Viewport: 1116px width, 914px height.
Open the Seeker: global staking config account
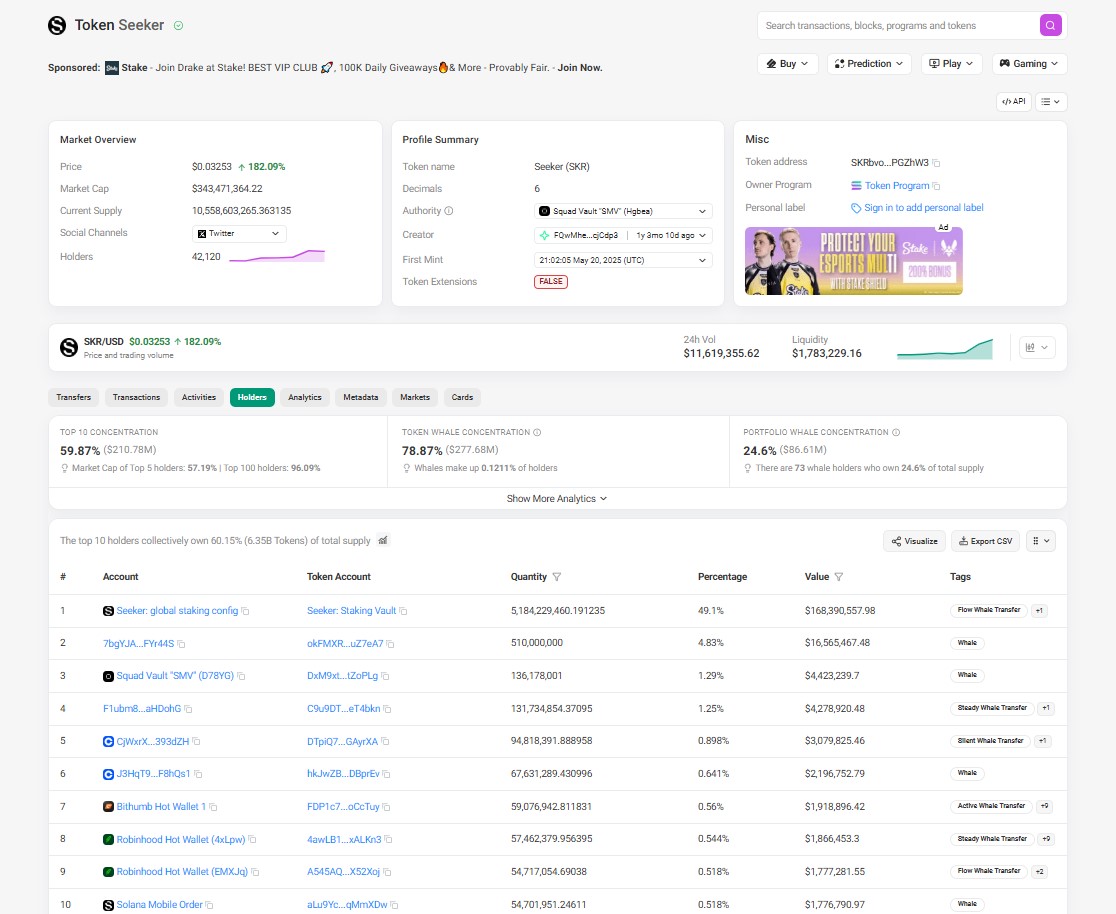177,611
